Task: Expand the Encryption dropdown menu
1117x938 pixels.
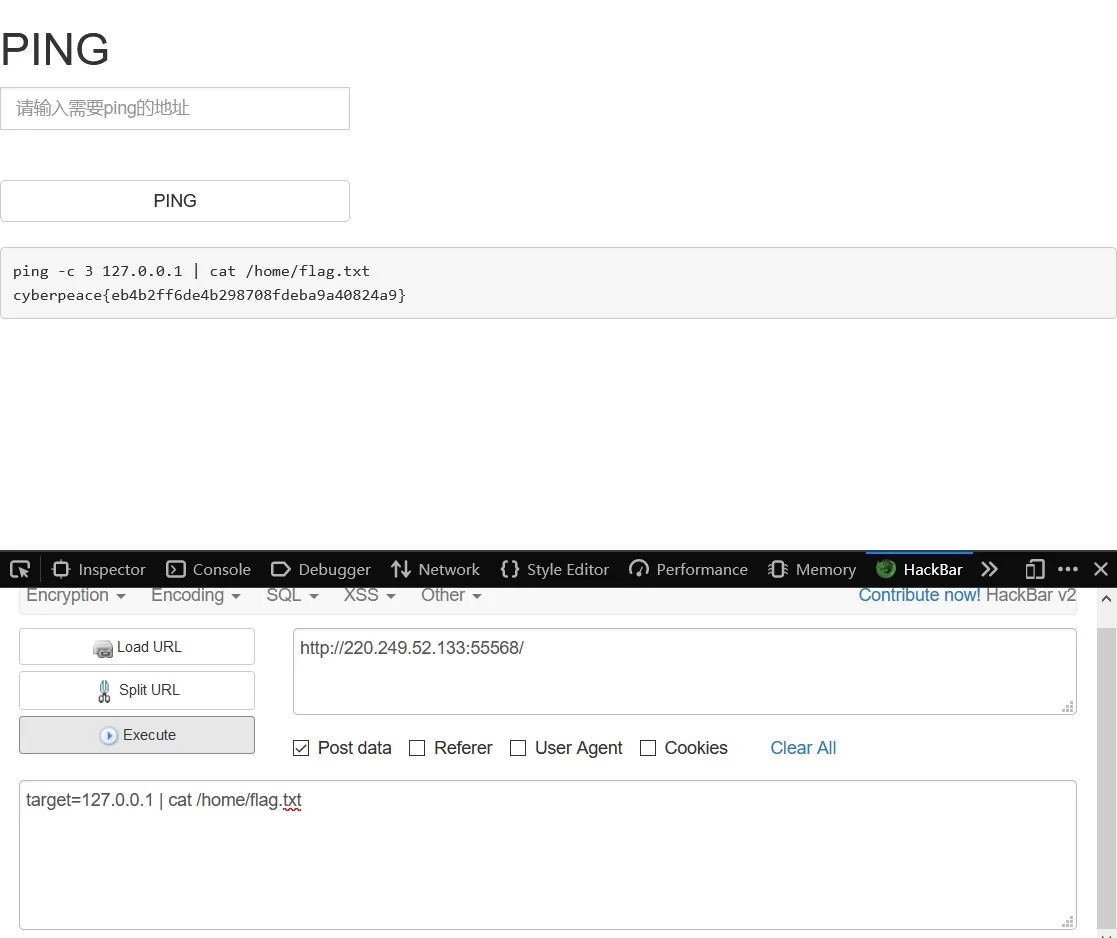Action: coord(76,595)
